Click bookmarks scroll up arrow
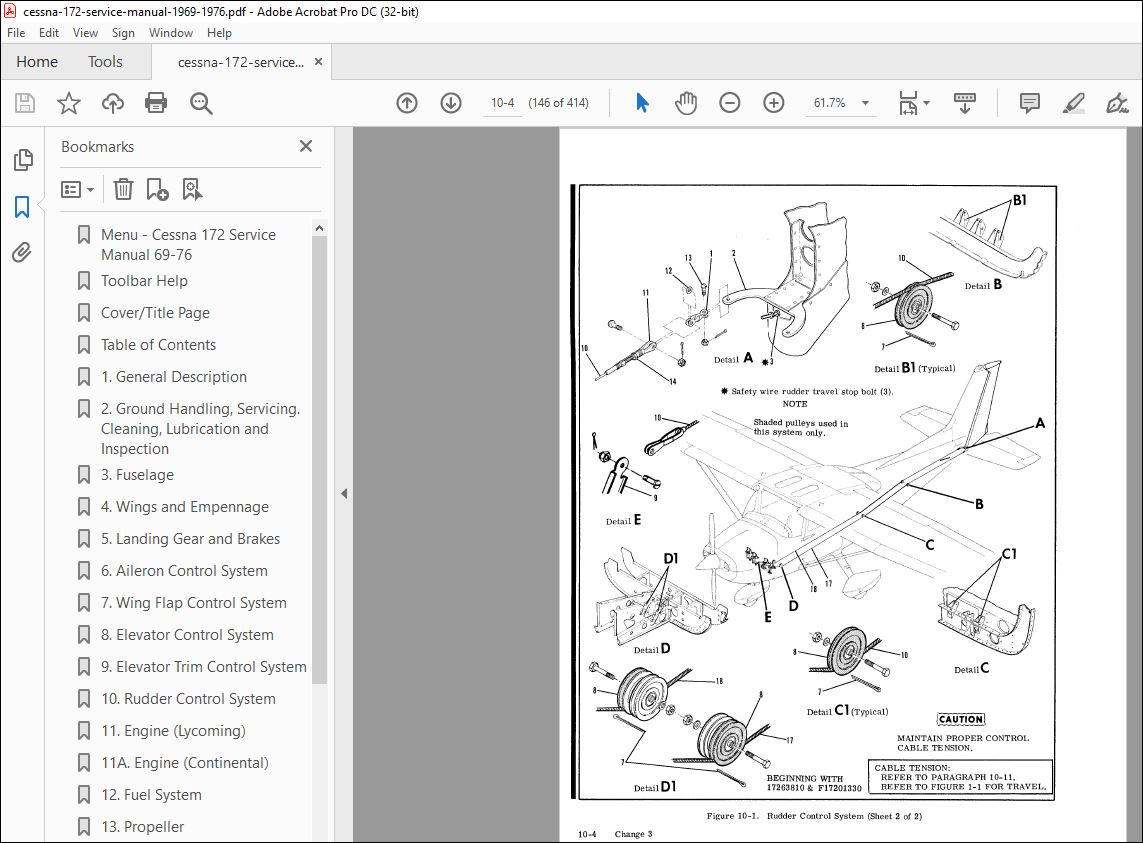Screen dimensions: 1143x843 319,228
